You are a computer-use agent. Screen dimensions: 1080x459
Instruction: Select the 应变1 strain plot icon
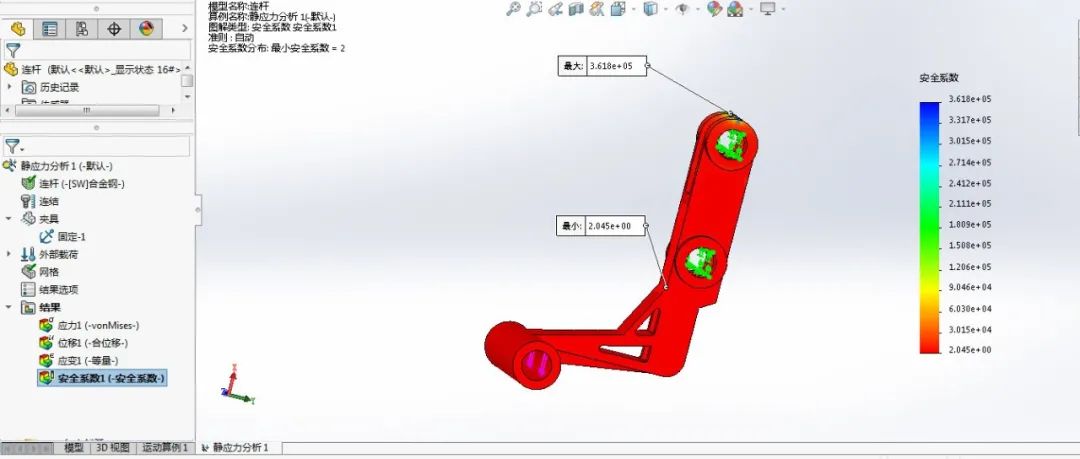pyautogui.click(x=46, y=360)
